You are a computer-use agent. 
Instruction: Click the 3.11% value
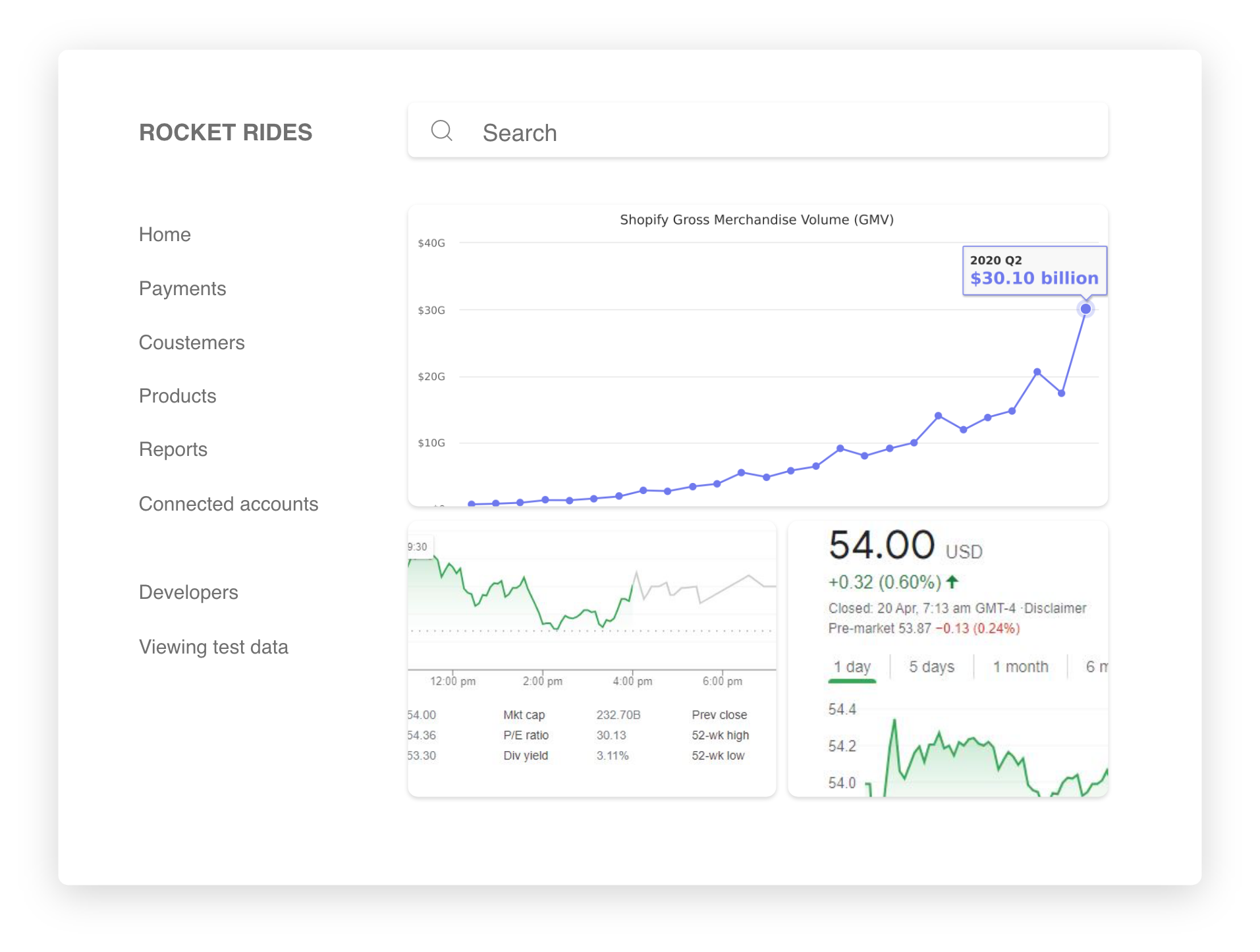[x=613, y=756]
